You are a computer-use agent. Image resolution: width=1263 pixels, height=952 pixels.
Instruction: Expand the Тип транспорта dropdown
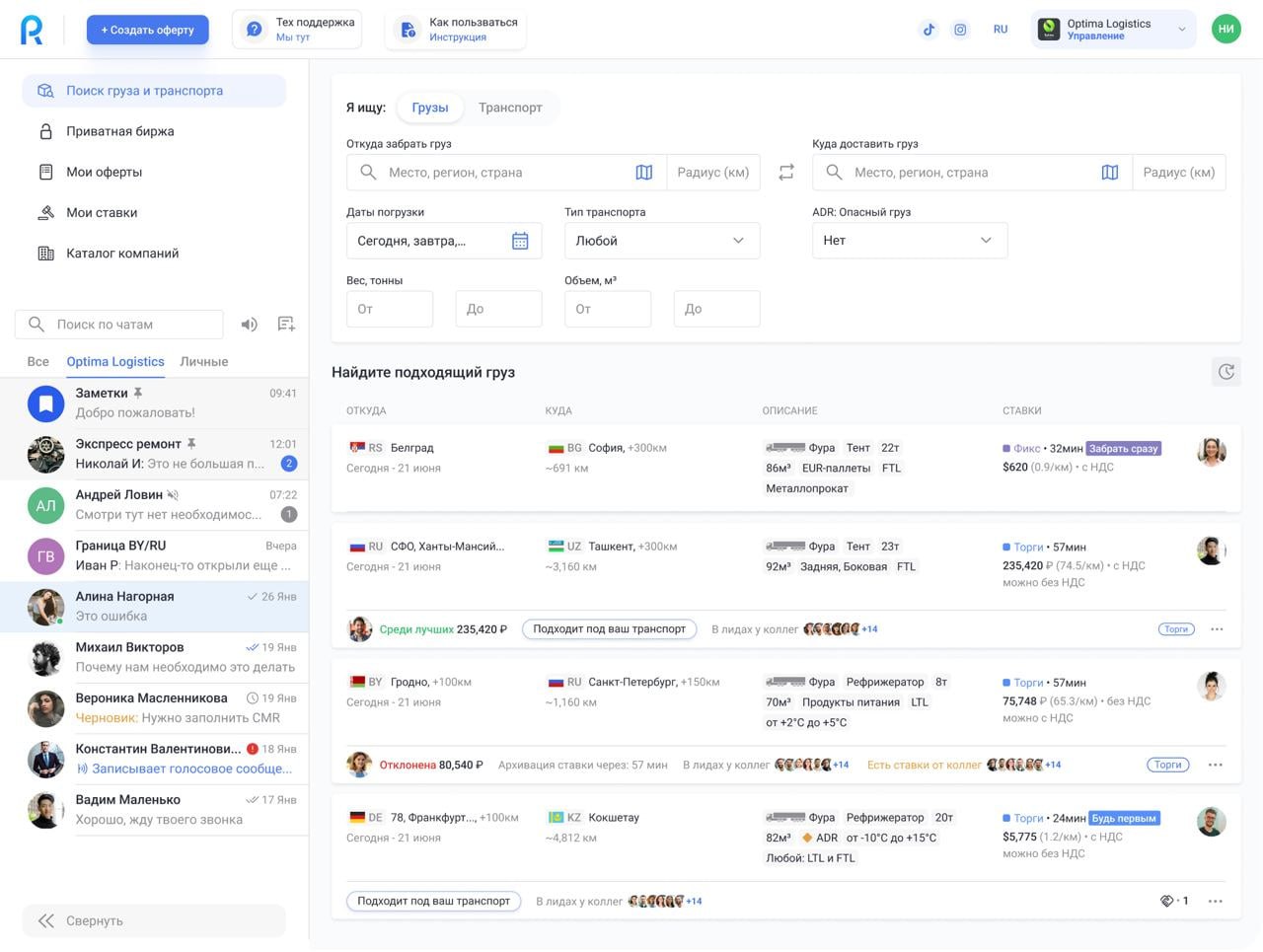click(x=661, y=241)
